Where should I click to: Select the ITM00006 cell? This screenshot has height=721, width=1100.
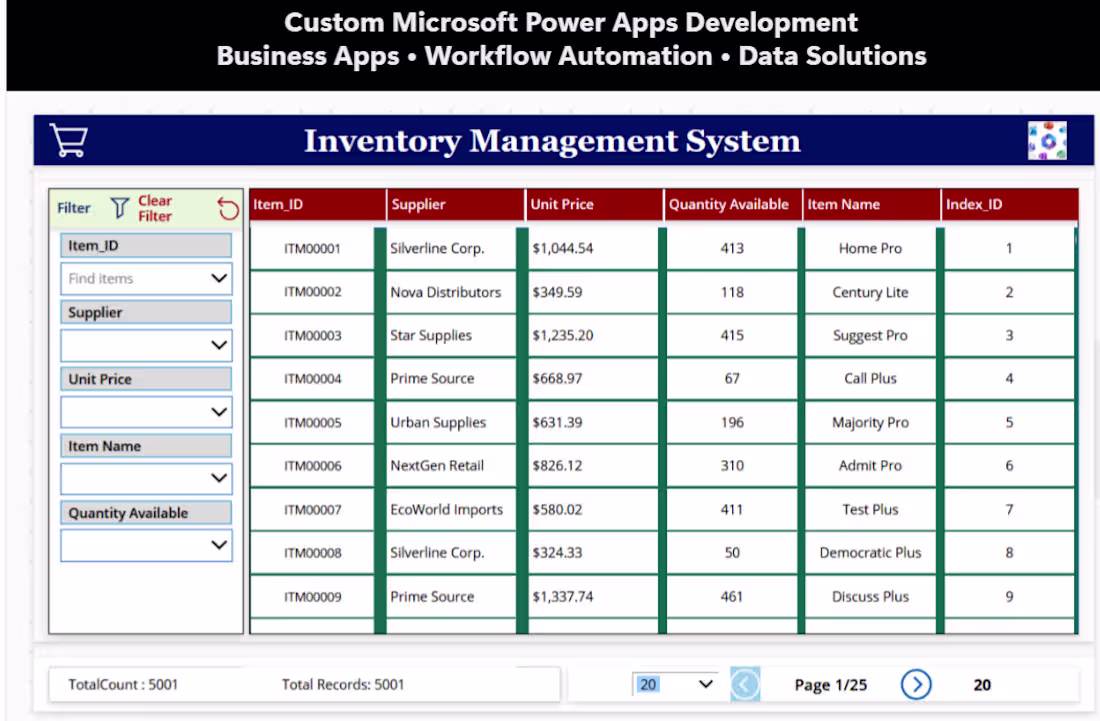click(312, 466)
